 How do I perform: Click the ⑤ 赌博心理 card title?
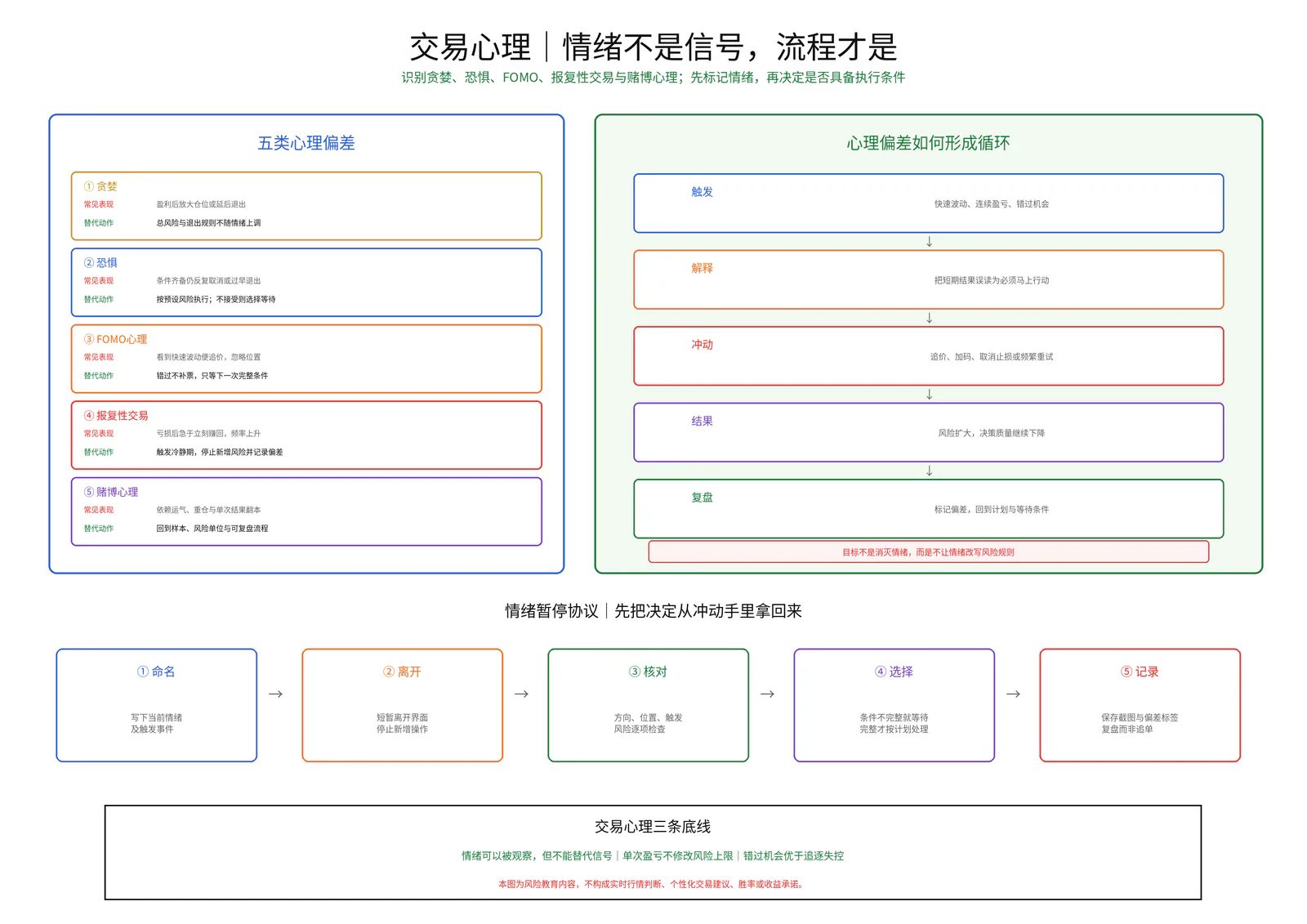(111, 492)
